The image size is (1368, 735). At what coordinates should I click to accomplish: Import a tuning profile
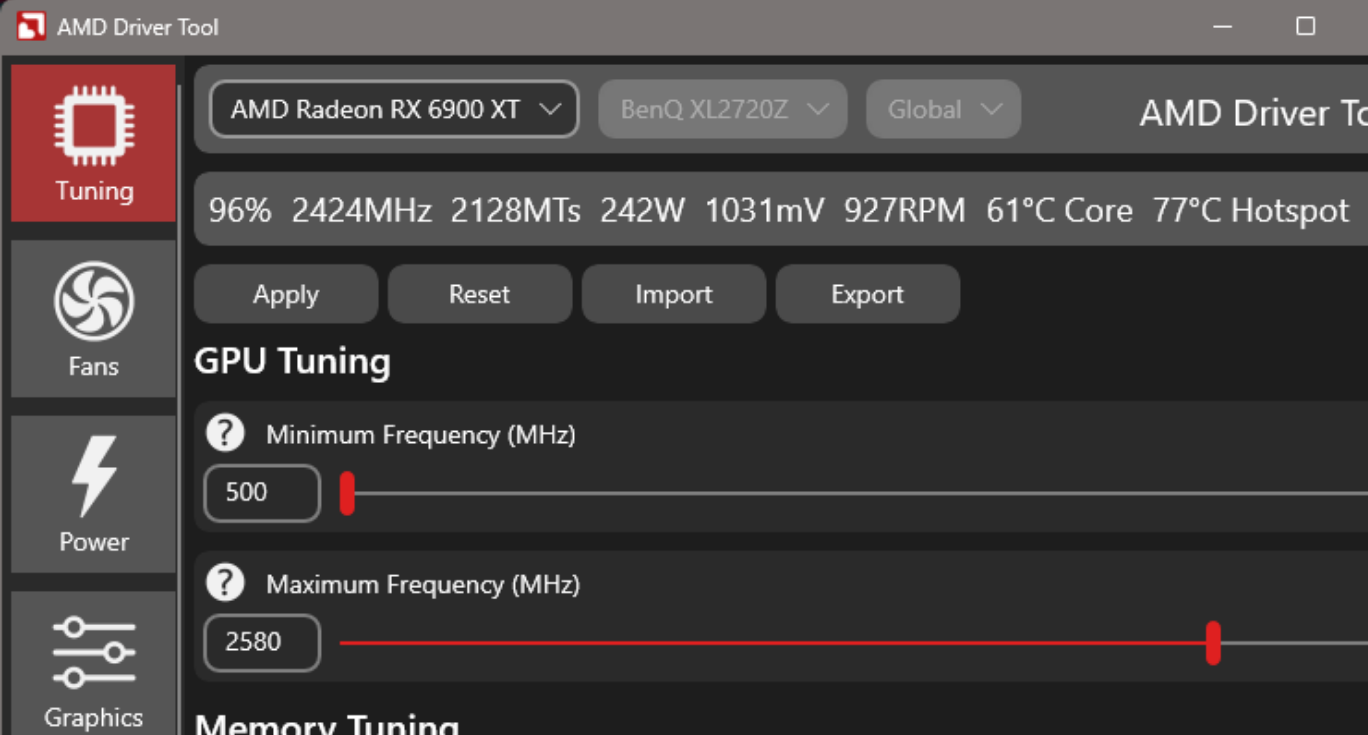pyautogui.click(x=673, y=293)
